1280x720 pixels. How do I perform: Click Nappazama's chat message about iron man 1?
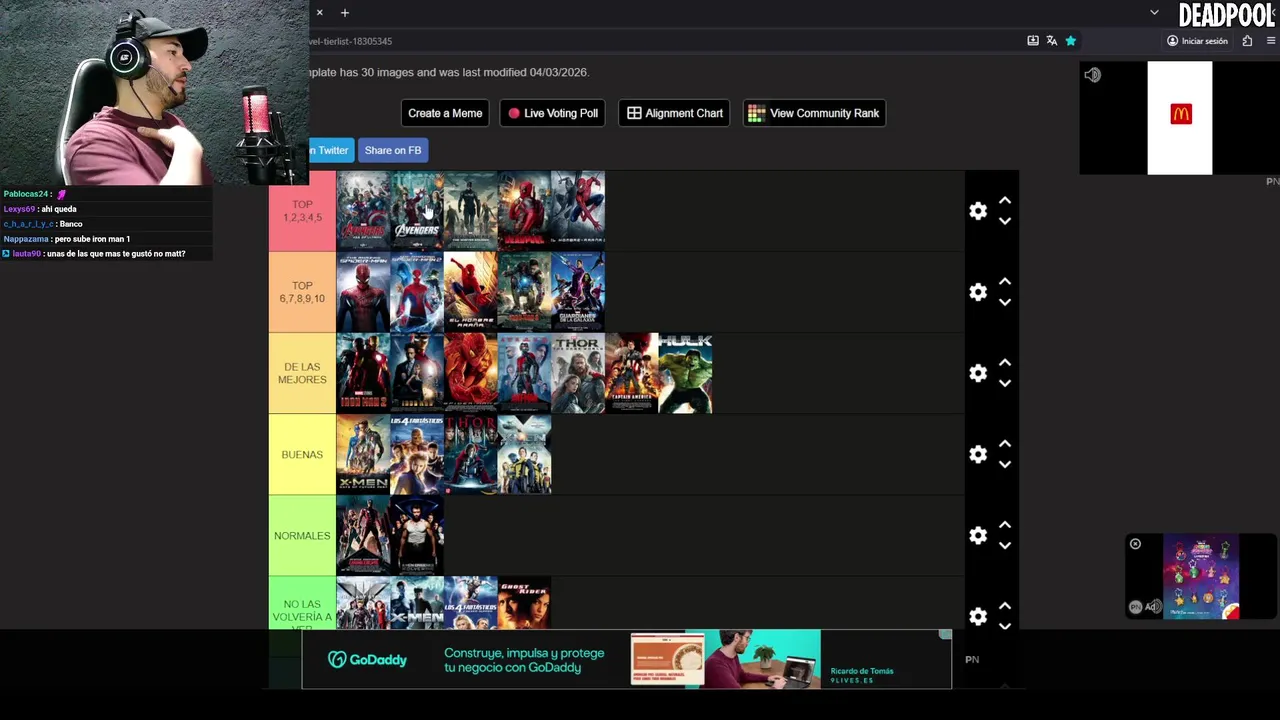pyautogui.click(x=67, y=239)
